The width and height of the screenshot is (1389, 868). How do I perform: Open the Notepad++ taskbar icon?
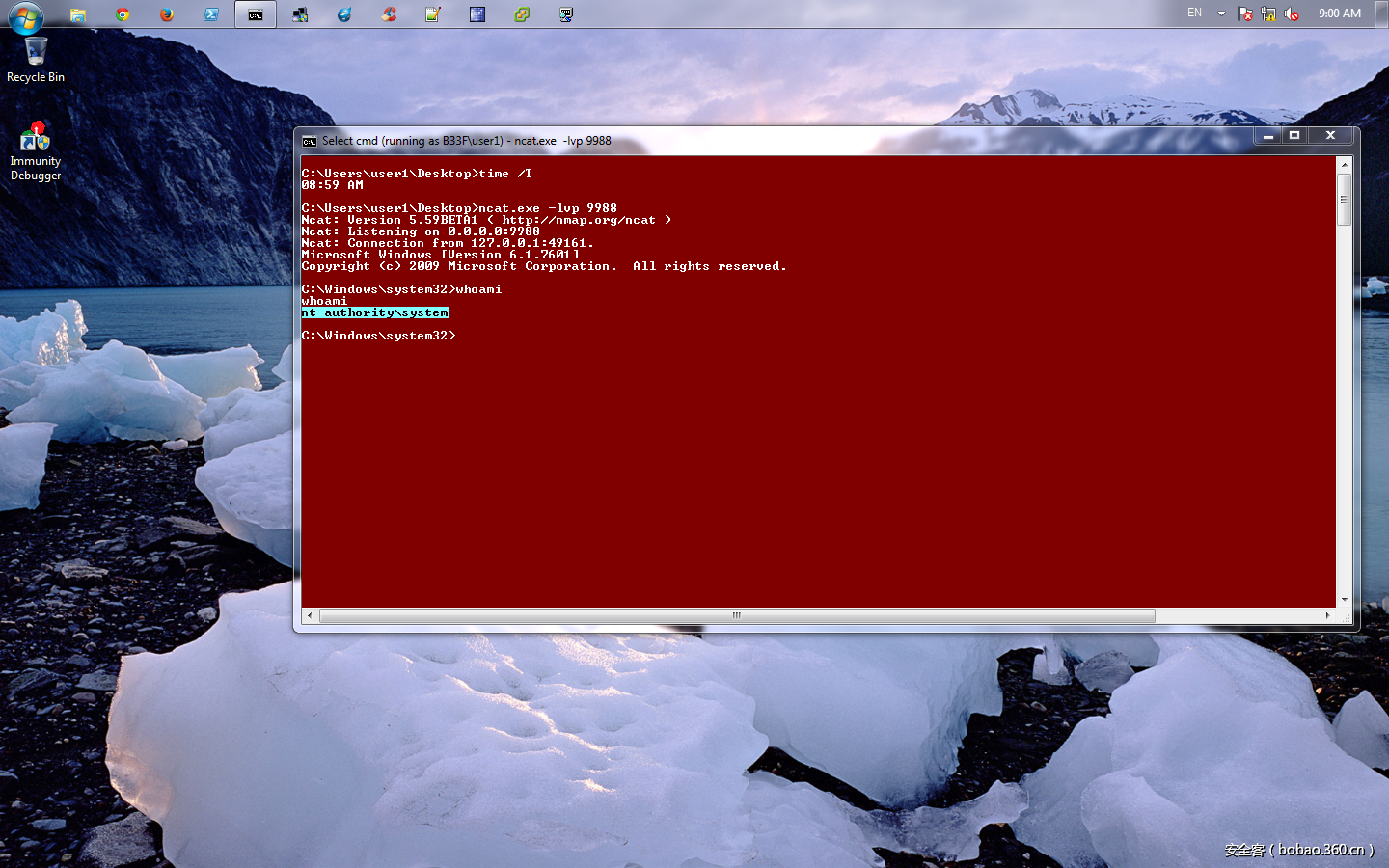point(433,14)
